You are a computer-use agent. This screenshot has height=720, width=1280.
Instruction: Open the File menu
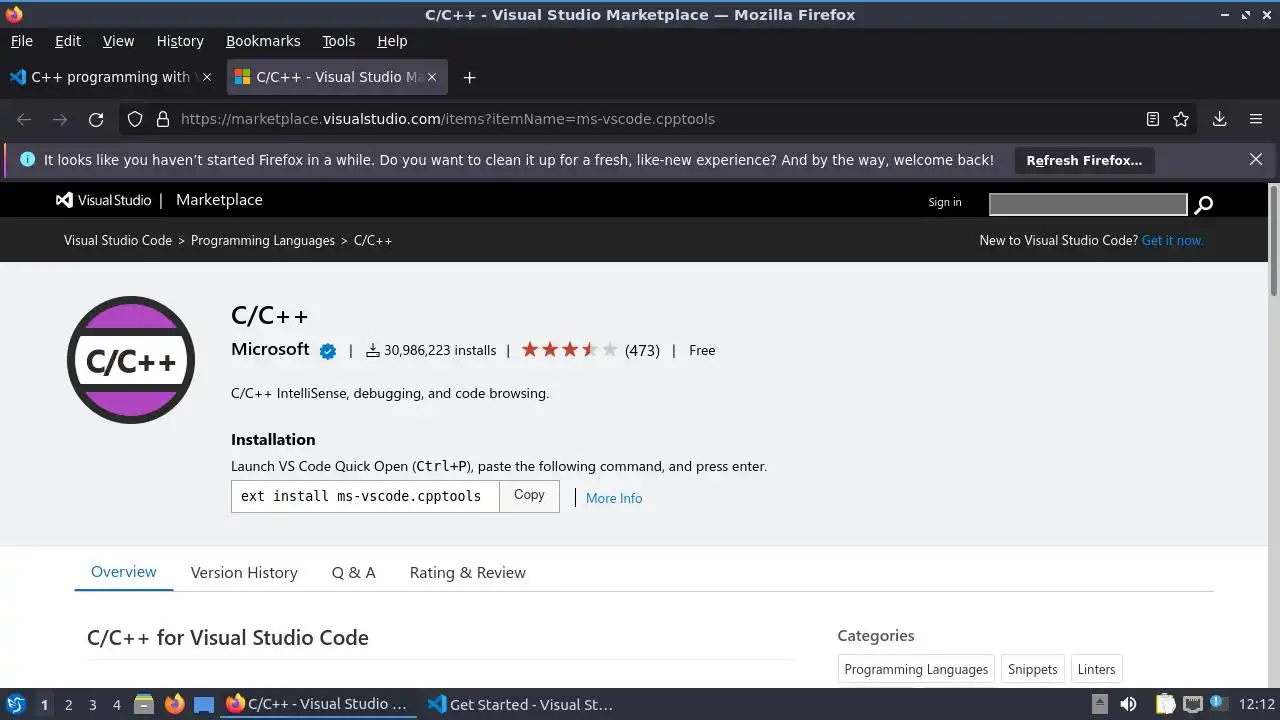click(x=21, y=41)
